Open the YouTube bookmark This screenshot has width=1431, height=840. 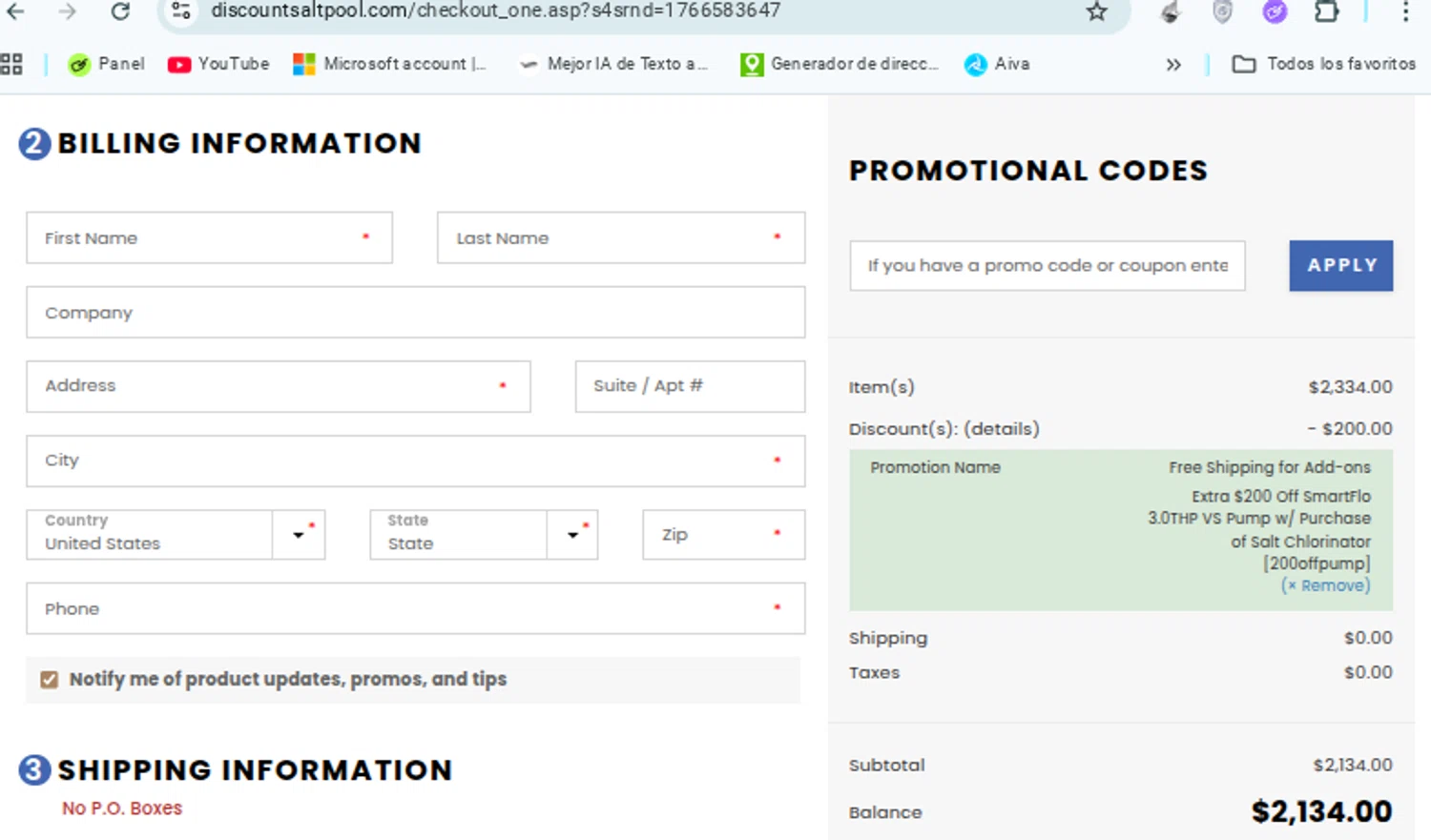[218, 64]
